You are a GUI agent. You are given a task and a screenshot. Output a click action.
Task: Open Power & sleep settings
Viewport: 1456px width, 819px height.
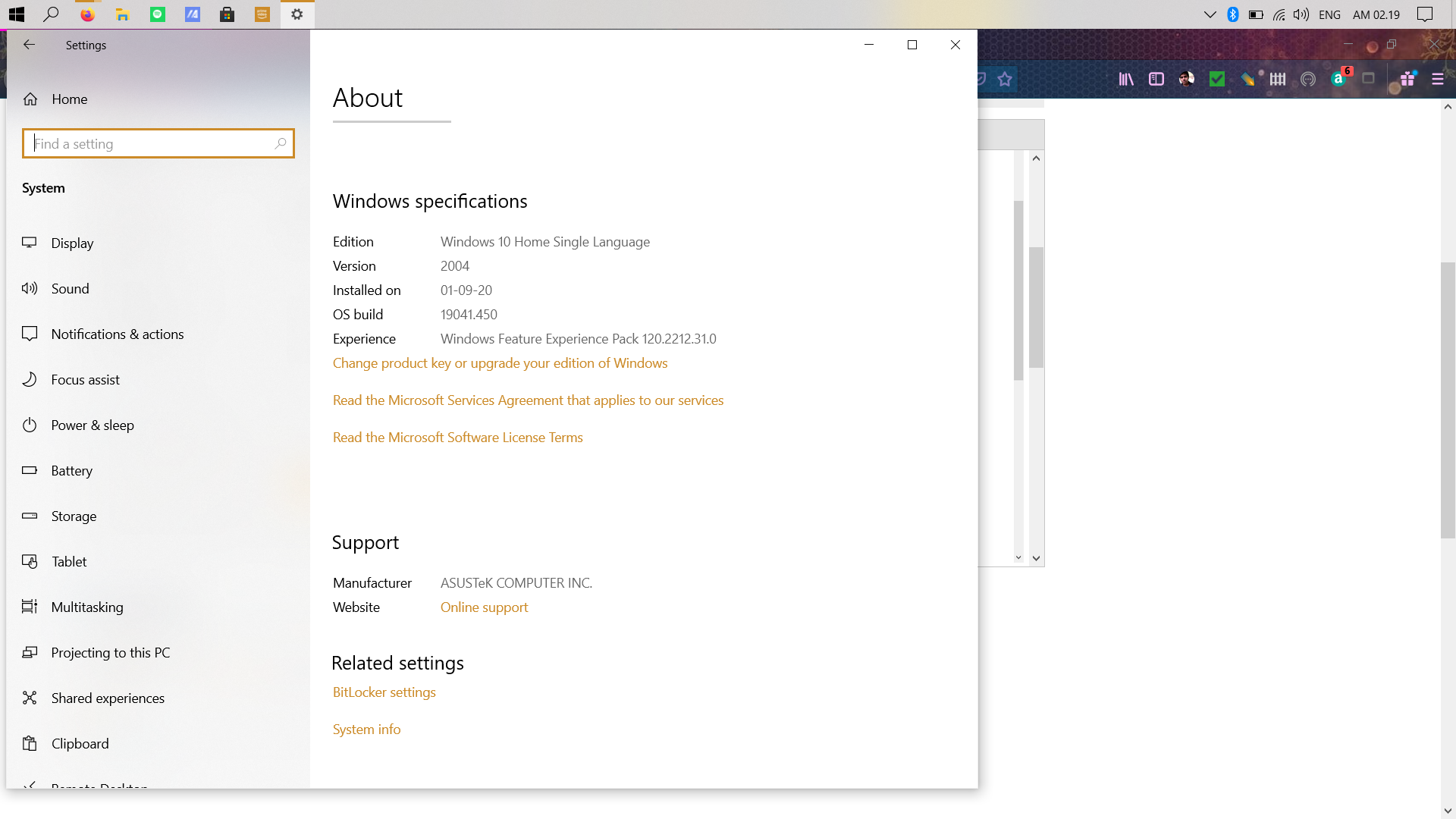(x=92, y=425)
